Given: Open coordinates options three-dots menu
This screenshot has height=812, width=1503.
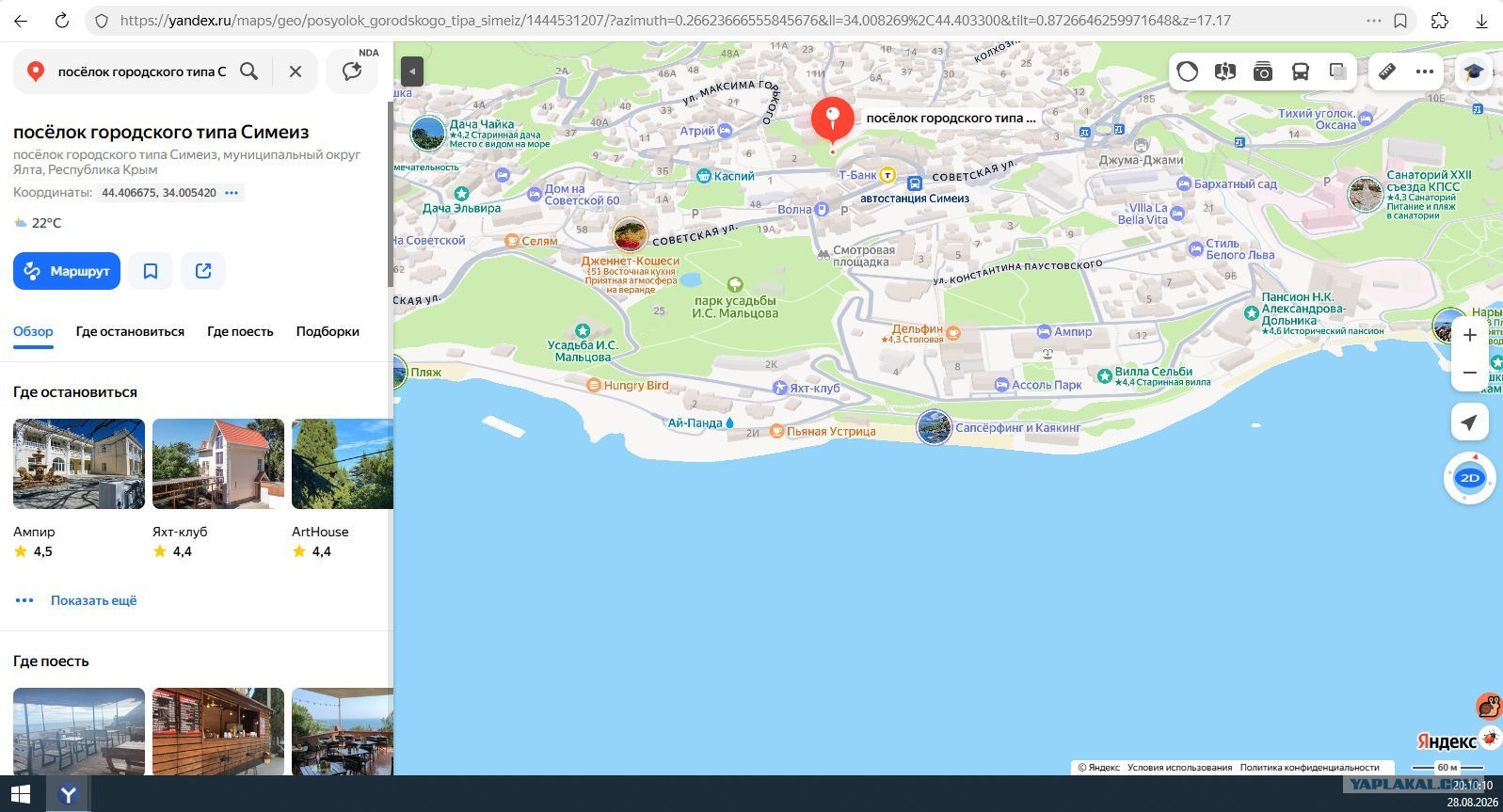Looking at the screenshot, I should tap(232, 193).
